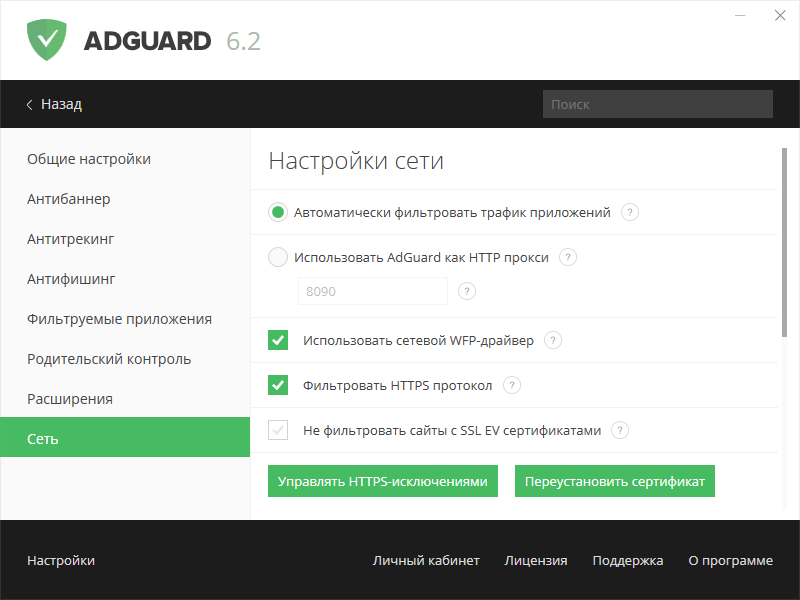Open Родительский контроль section

point(125,359)
